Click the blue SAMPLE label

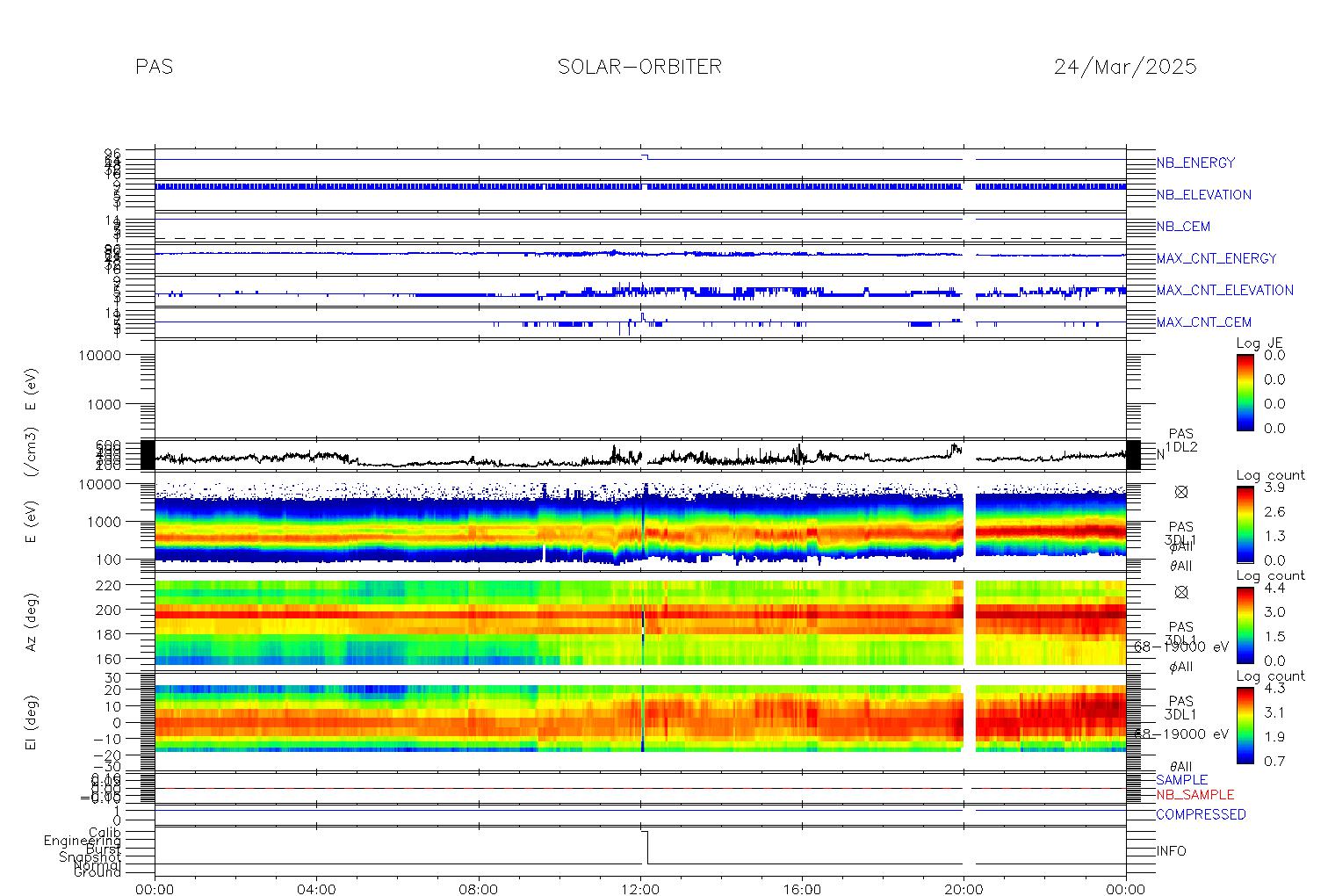pyautogui.click(x=1181, y=780)
